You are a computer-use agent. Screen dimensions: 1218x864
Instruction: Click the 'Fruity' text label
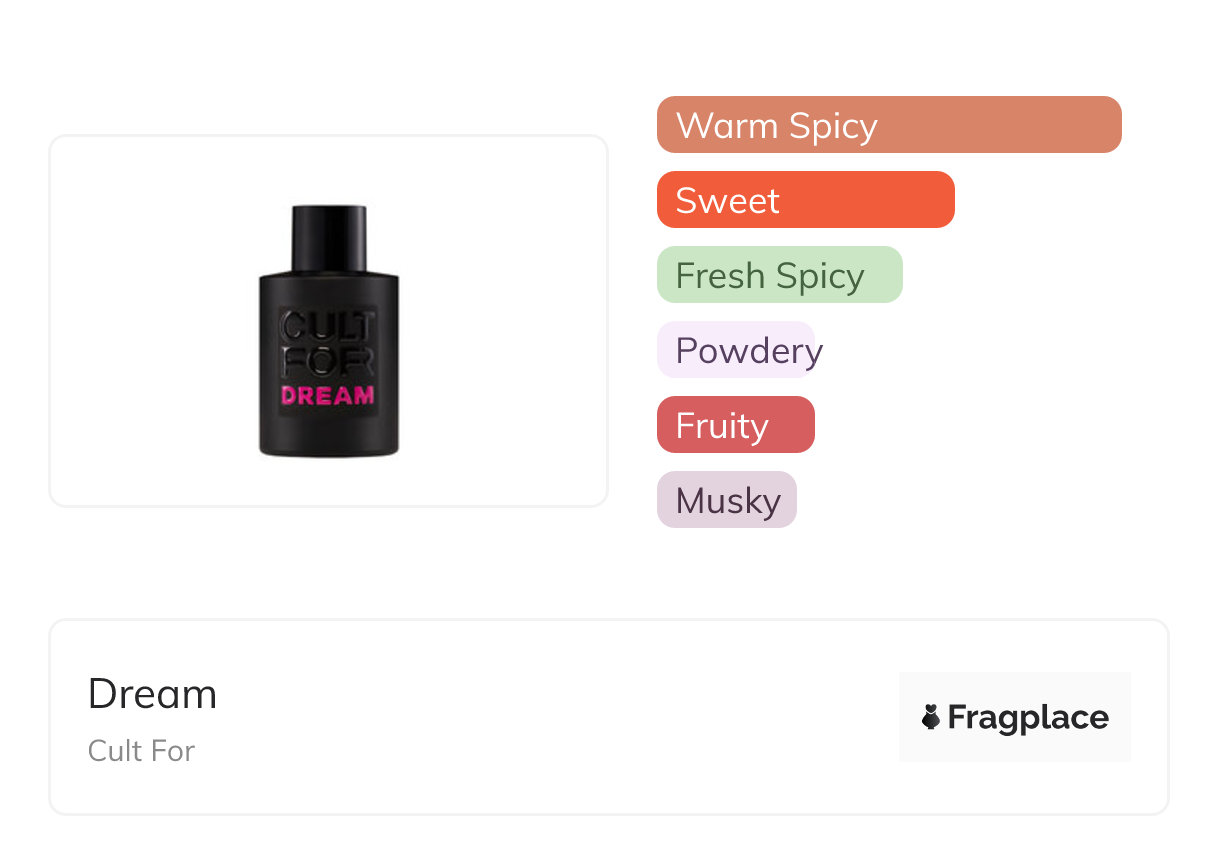pos(722,426)
